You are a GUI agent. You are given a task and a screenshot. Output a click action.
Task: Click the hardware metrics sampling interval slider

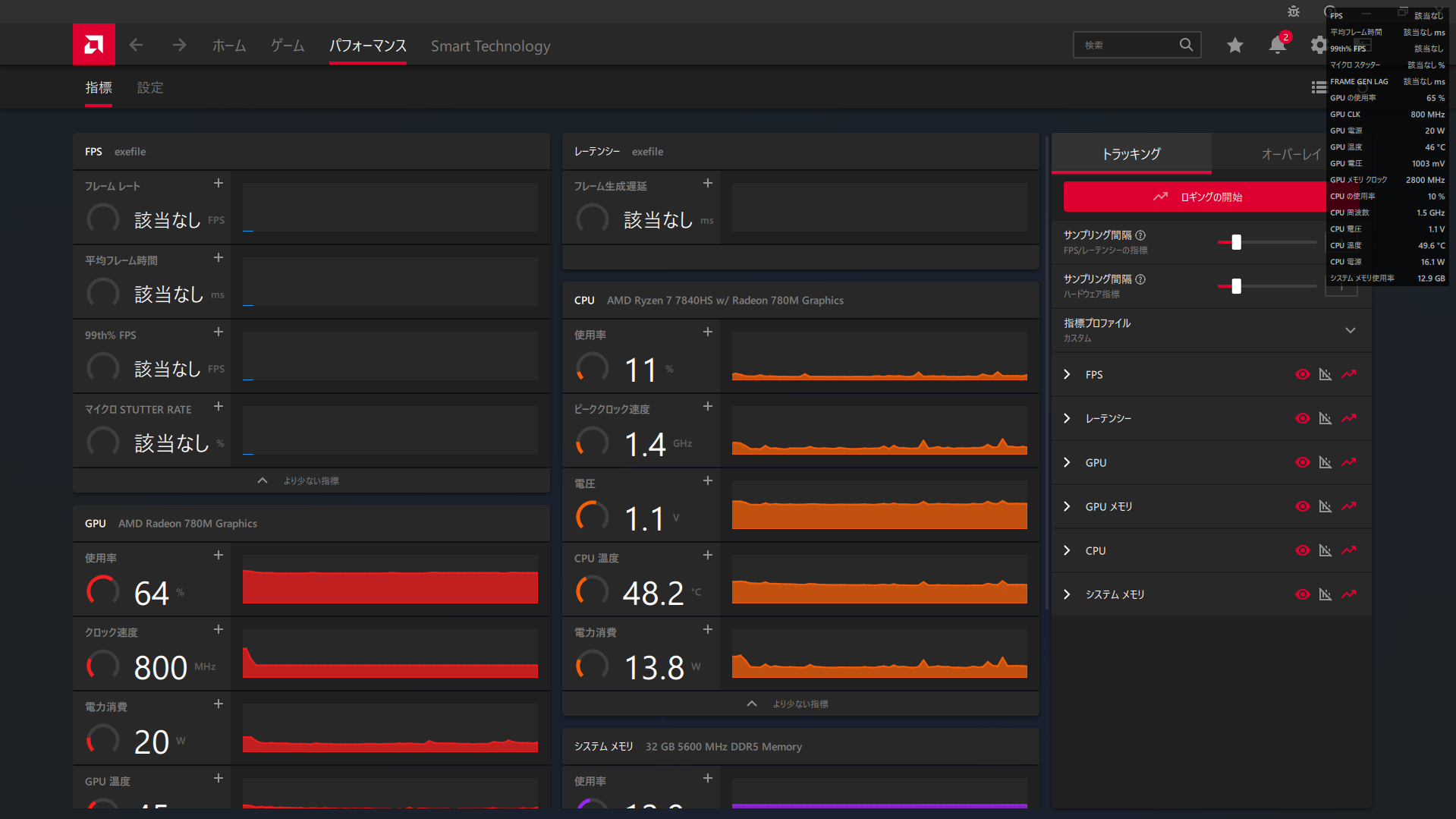(1236, 286)
